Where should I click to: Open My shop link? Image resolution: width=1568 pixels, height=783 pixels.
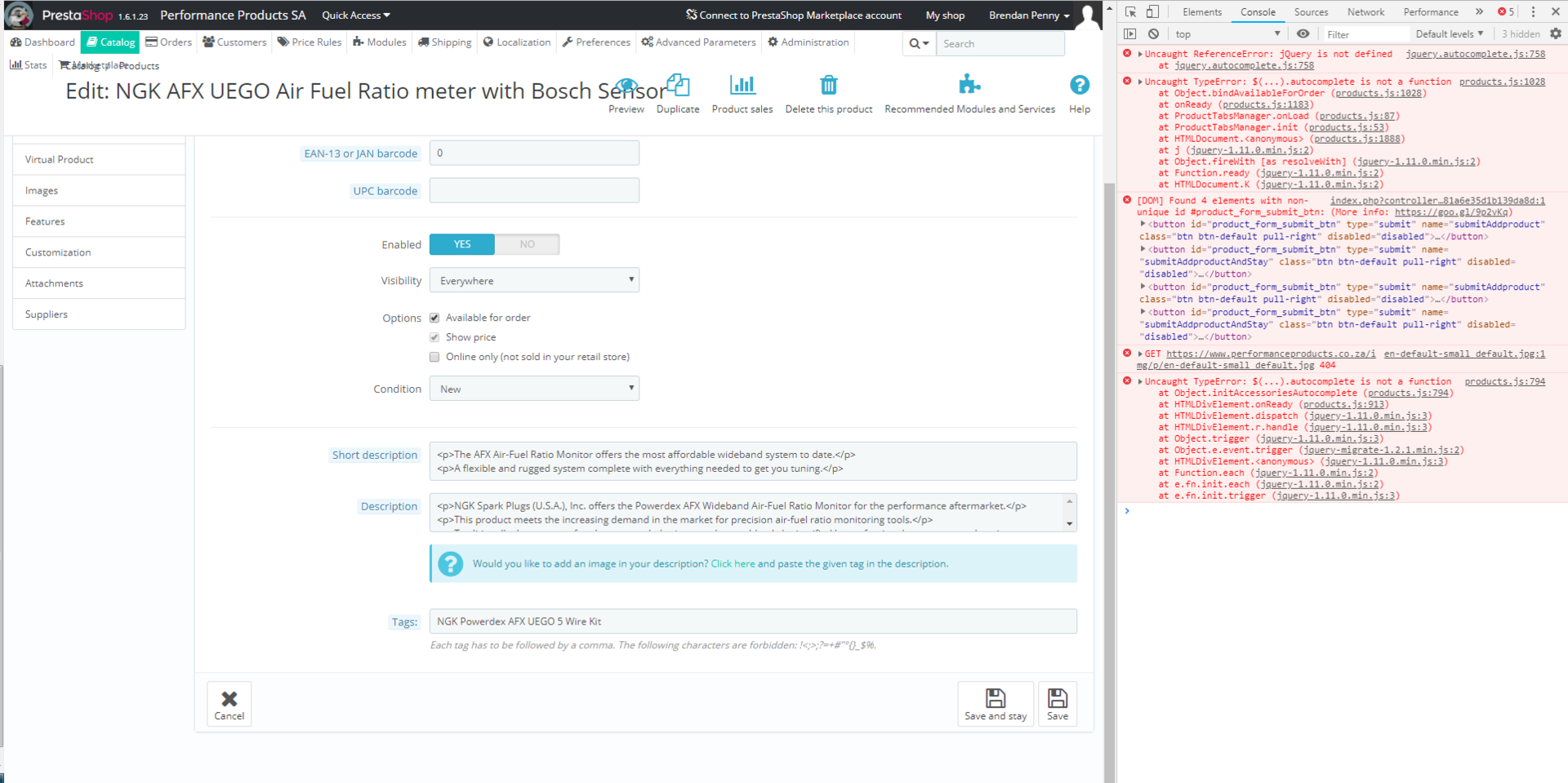point(945,16)
